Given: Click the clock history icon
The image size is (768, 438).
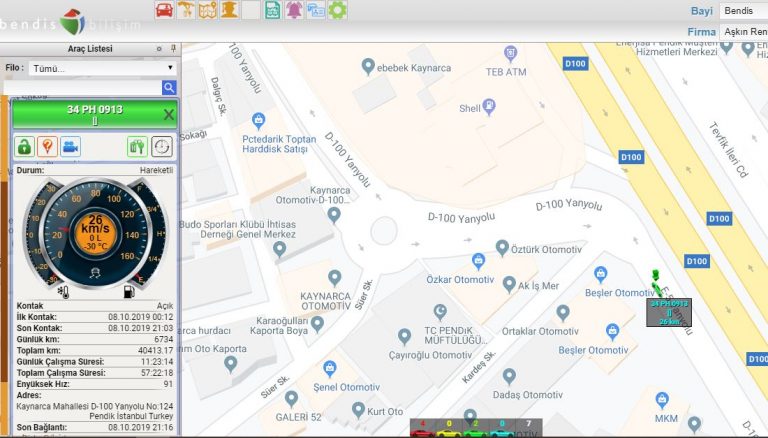Looking at the screenshot, I should [162, 146].
